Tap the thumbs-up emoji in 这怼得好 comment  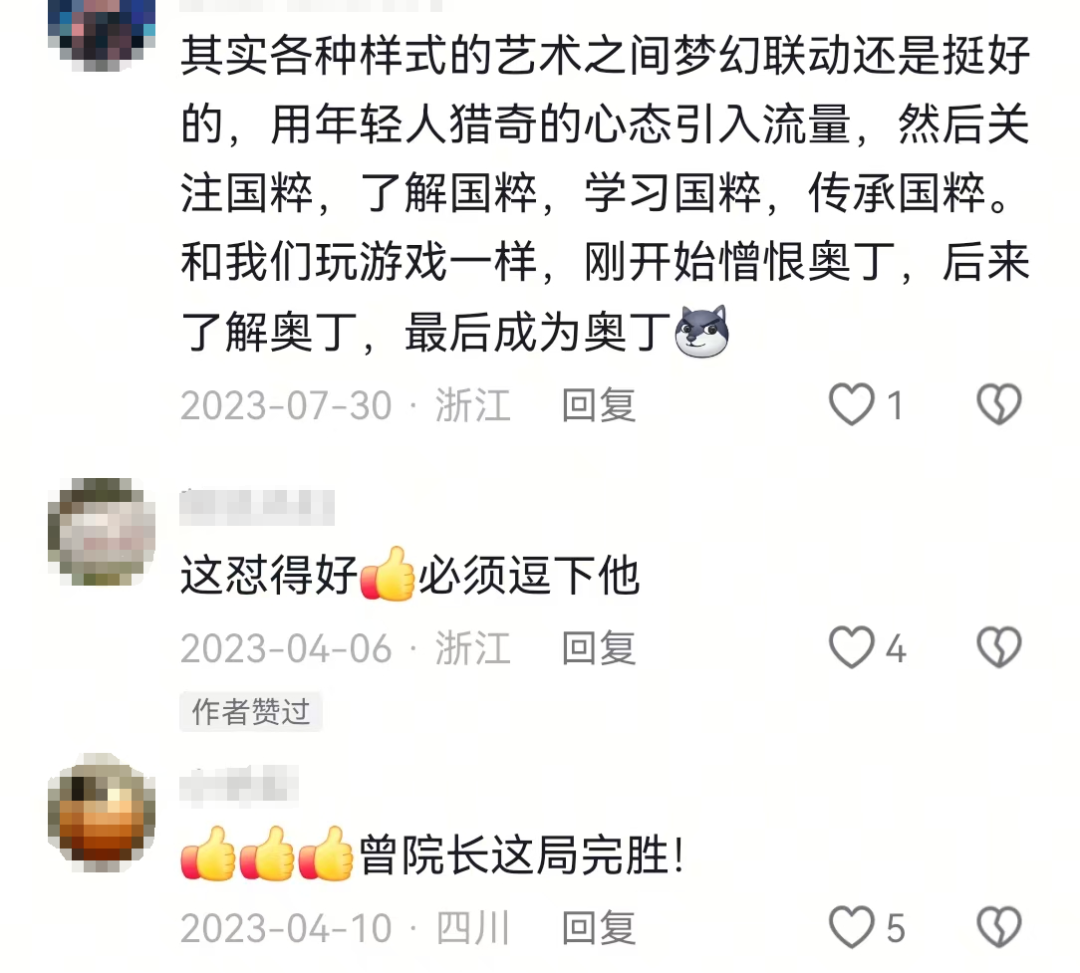click(x=387, y=574)
